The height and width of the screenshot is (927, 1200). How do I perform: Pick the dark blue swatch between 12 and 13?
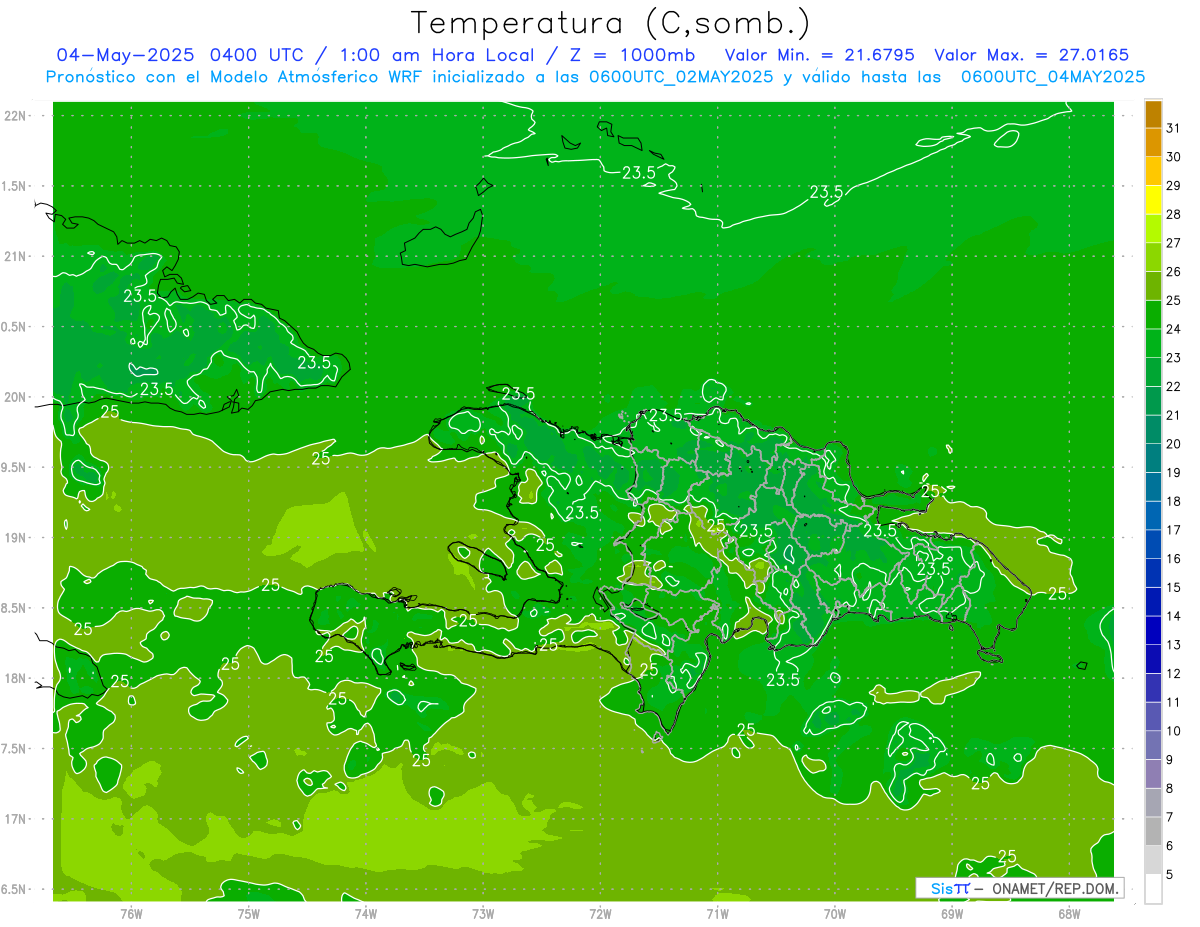click(x=1153, y=659)
